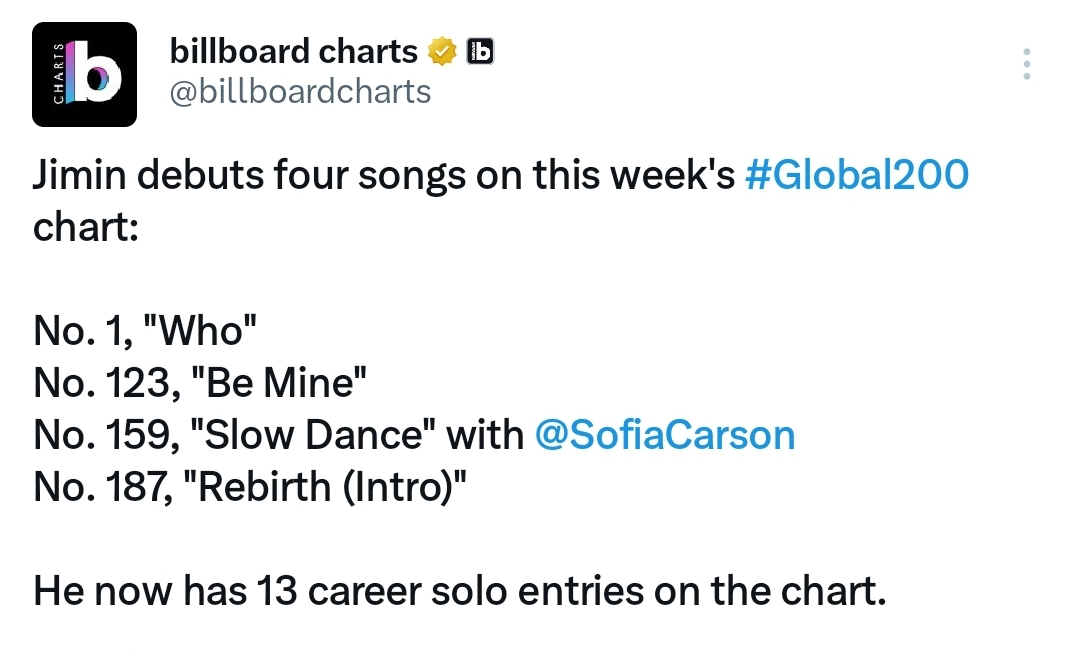This screenshot has width=1080, height=654.
Task: Open the billboard charts display name
Action: pyautogui.click(x=293, y=52)
